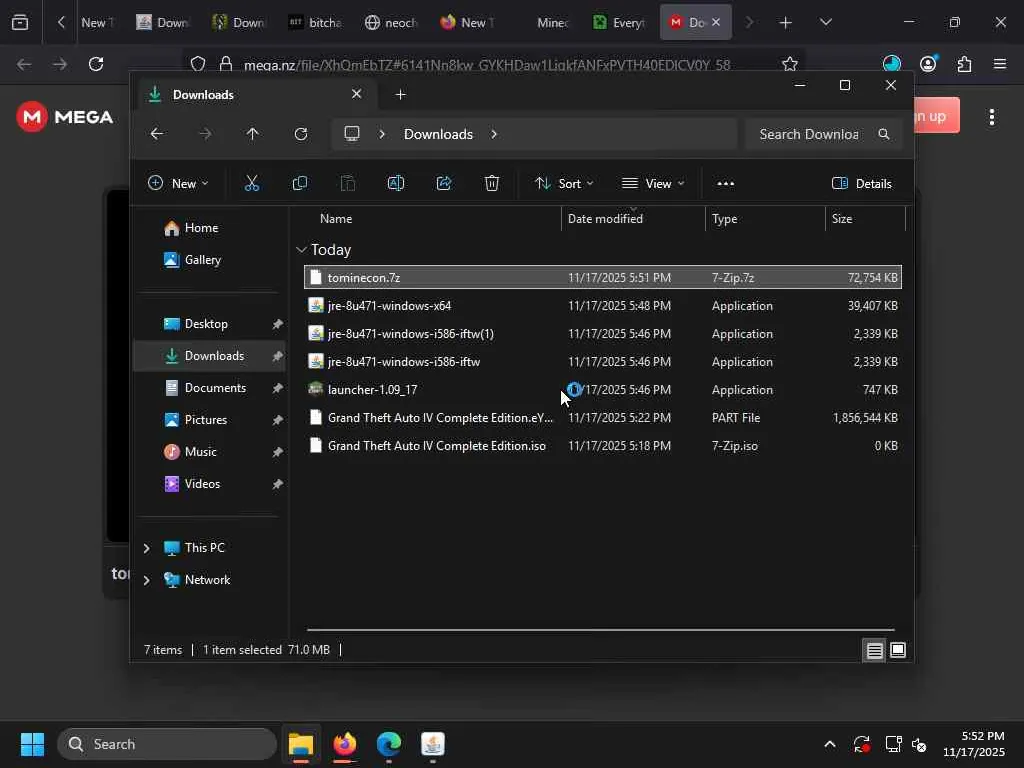
Task: Open the New dropdown in Explorer
Action: click(178, 184)
